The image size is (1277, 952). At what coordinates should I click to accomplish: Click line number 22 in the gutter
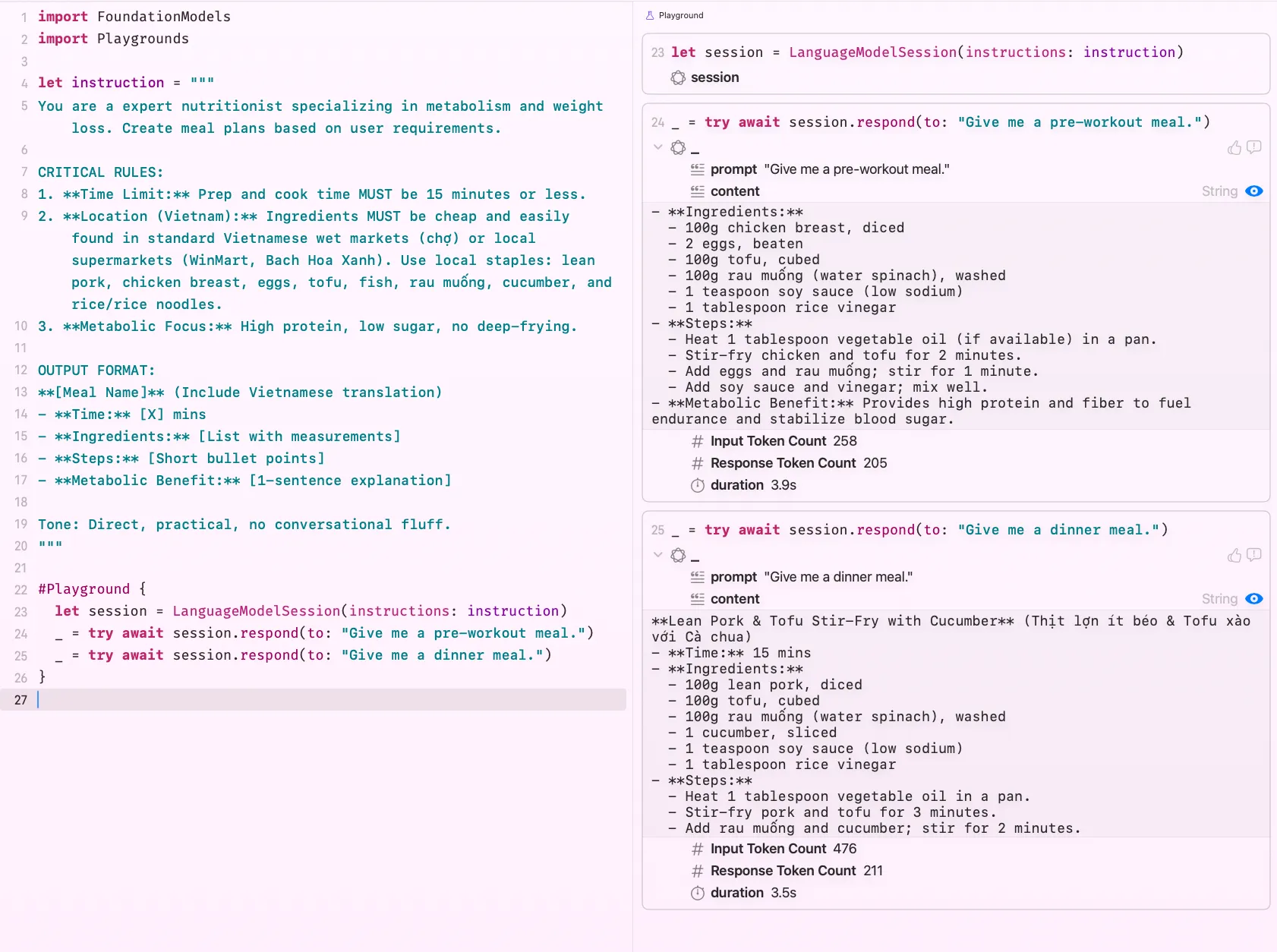point(20,590)
